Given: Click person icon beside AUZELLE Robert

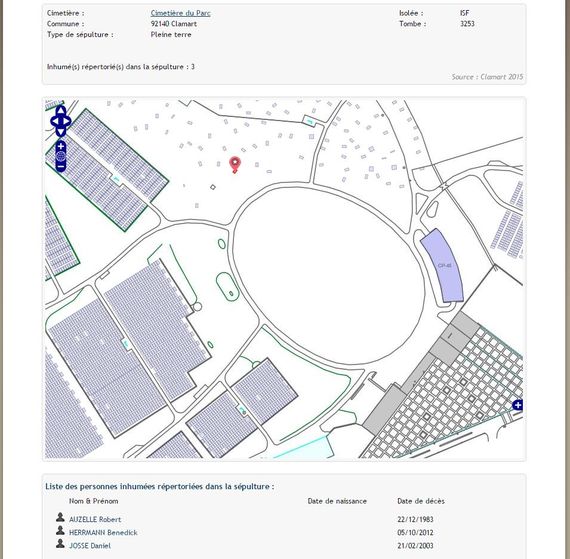Looking at the screenshot, I should 60,517.
